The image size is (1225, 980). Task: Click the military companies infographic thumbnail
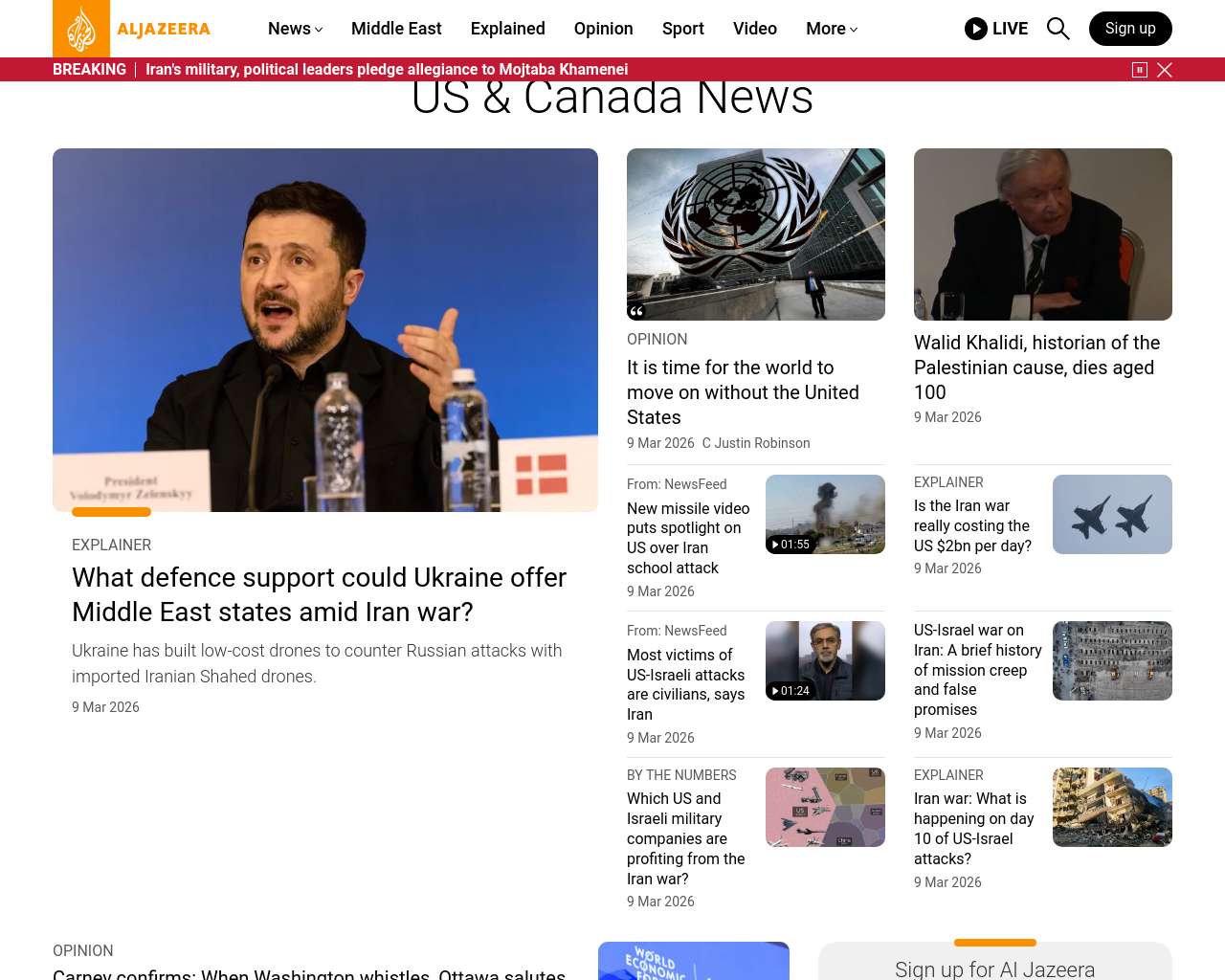[825, 807]
